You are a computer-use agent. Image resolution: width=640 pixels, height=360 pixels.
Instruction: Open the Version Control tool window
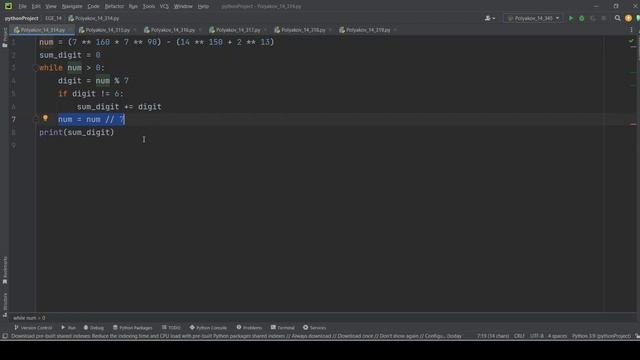(33, 328)
